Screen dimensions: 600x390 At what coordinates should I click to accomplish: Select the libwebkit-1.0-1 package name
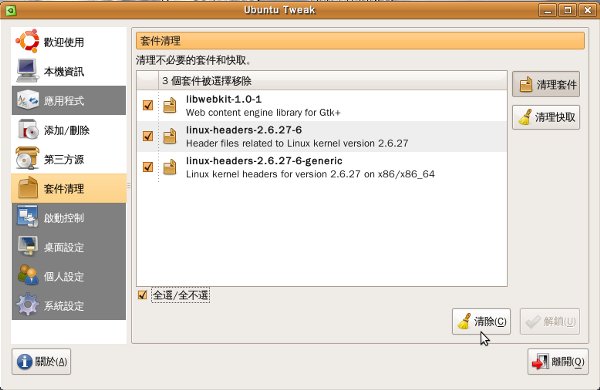tap(223, 99)
